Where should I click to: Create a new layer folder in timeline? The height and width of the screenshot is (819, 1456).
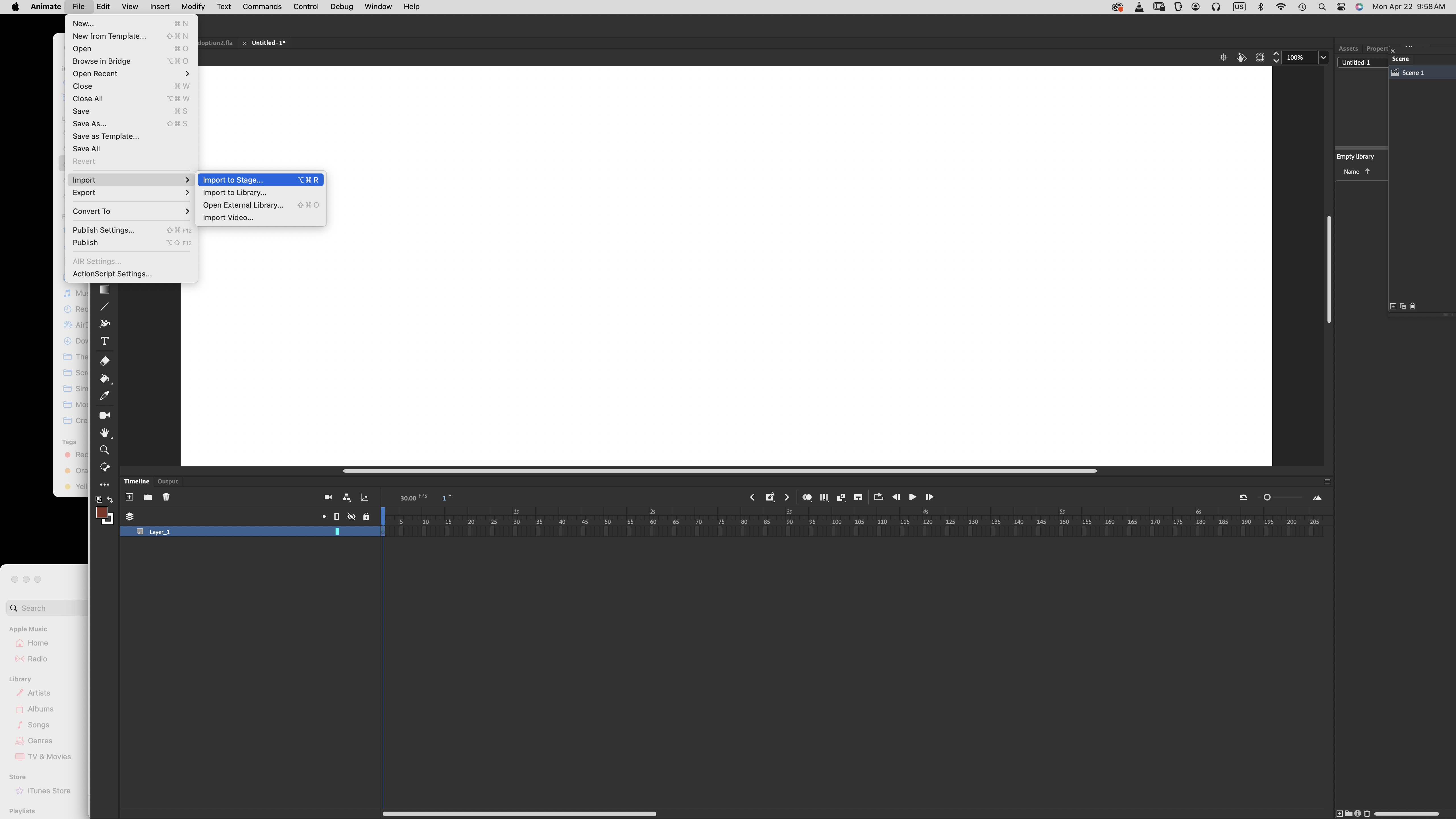tap(148, 497)
